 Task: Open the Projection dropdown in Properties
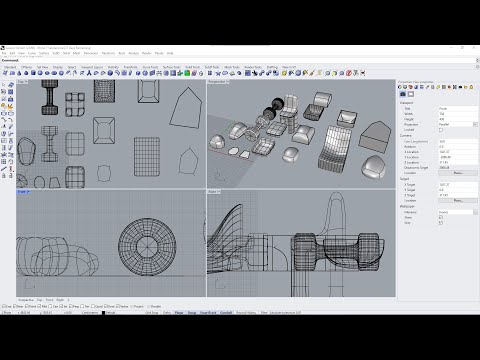tap(475, 124)
